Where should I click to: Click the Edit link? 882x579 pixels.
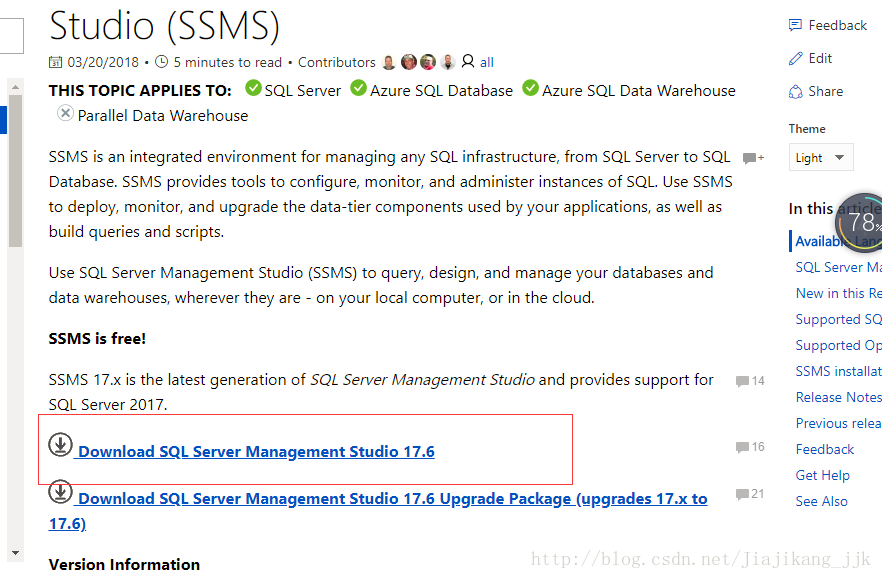click(820, 59)
